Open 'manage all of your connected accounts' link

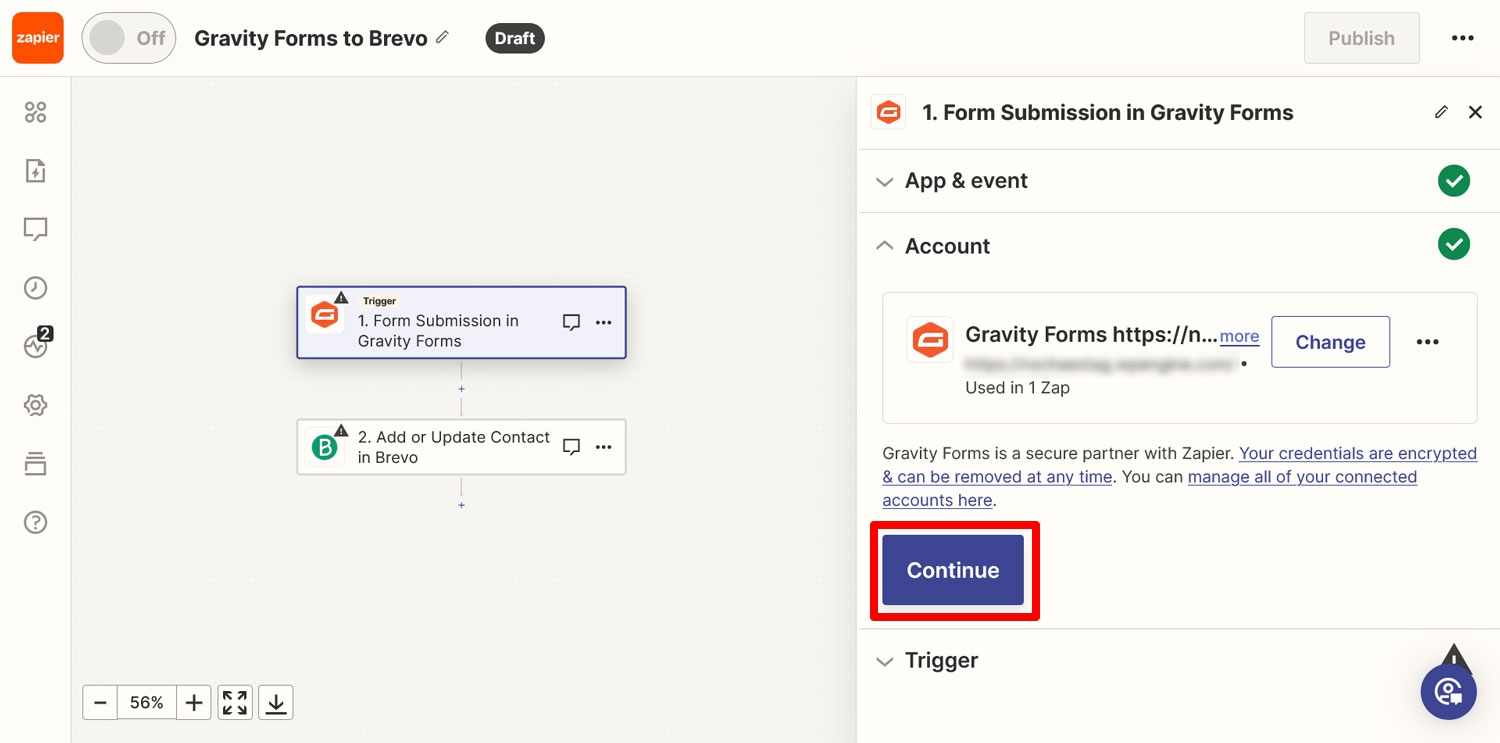[1150, 489]
